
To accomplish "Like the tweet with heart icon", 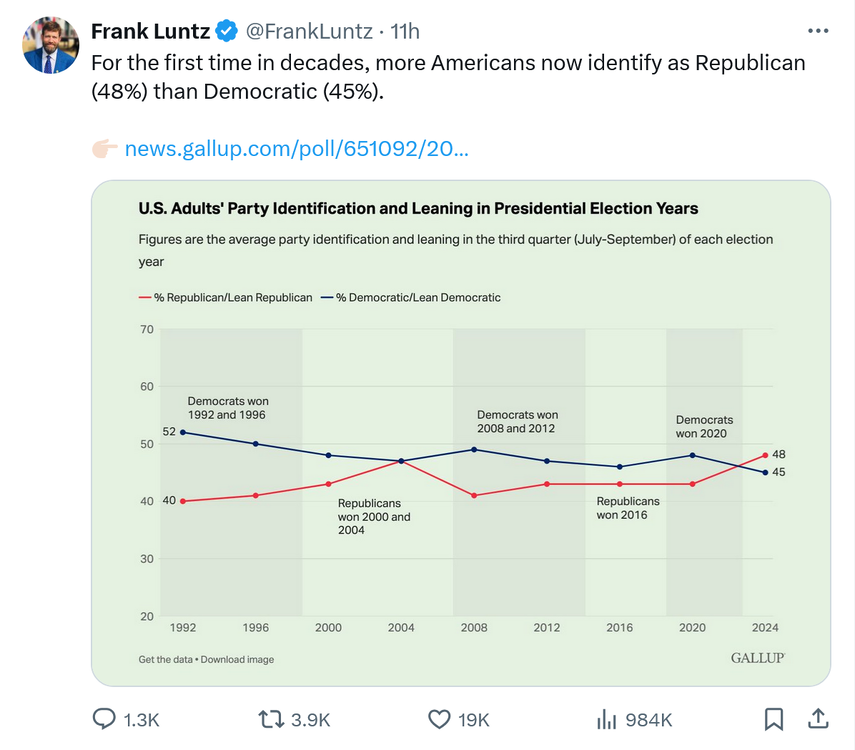I will [438, 719].
